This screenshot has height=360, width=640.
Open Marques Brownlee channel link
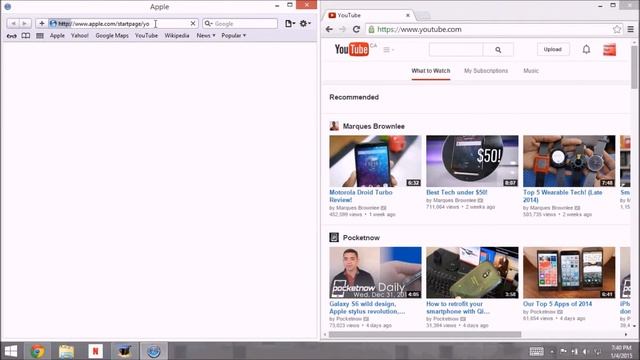click(x=373, y=126)
